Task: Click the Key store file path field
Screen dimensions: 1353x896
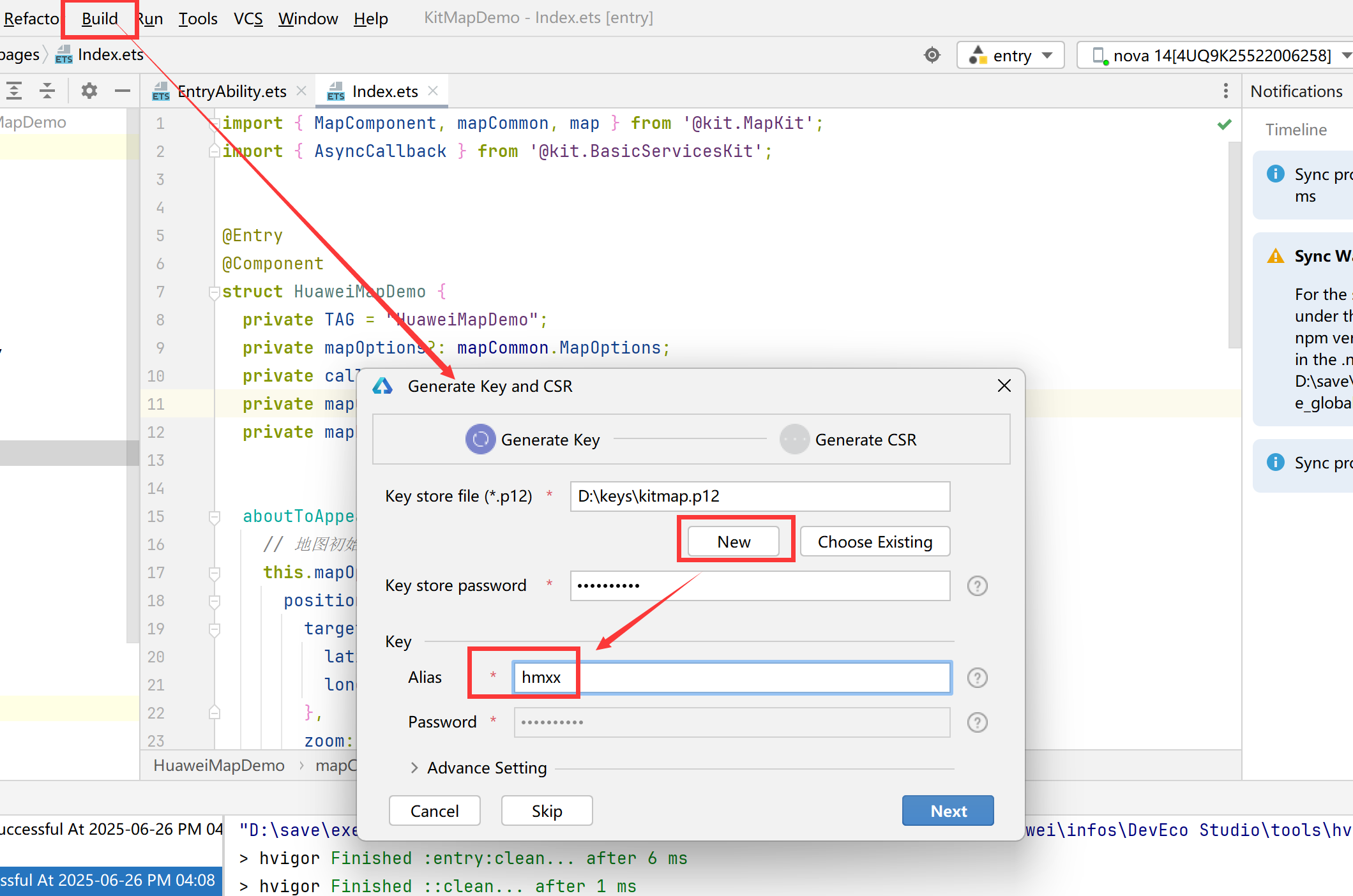Action: point(760,497)
